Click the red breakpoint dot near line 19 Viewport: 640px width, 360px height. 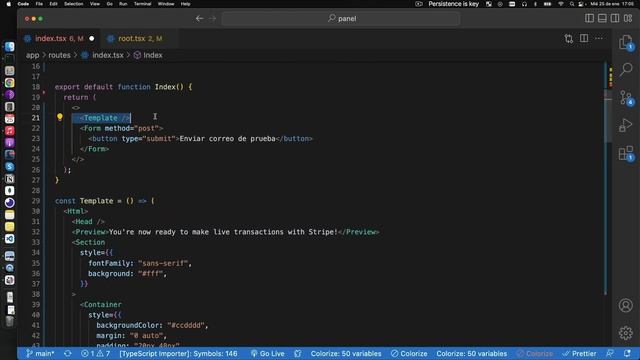point(44,93)
